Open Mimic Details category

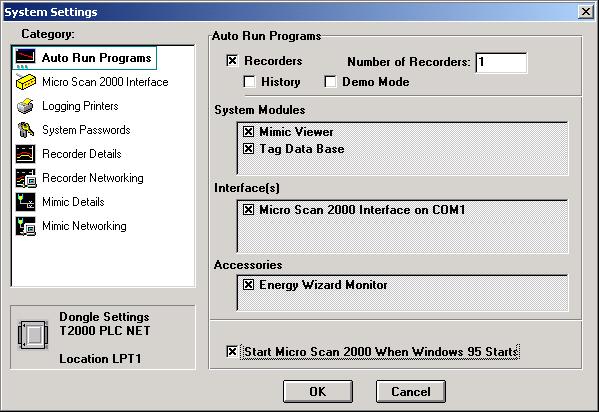click(x=73, y=202)
